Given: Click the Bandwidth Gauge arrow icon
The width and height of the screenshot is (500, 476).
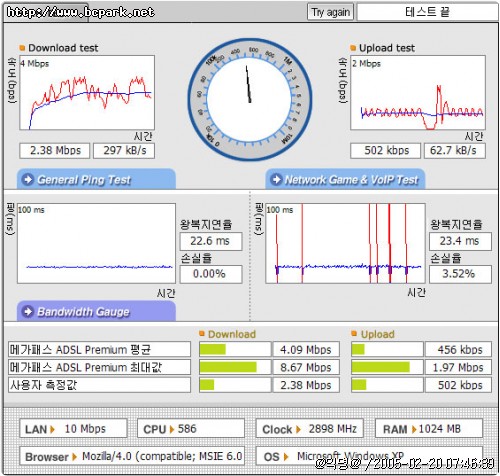Looking at the screenshot, I should click(28, 311).
